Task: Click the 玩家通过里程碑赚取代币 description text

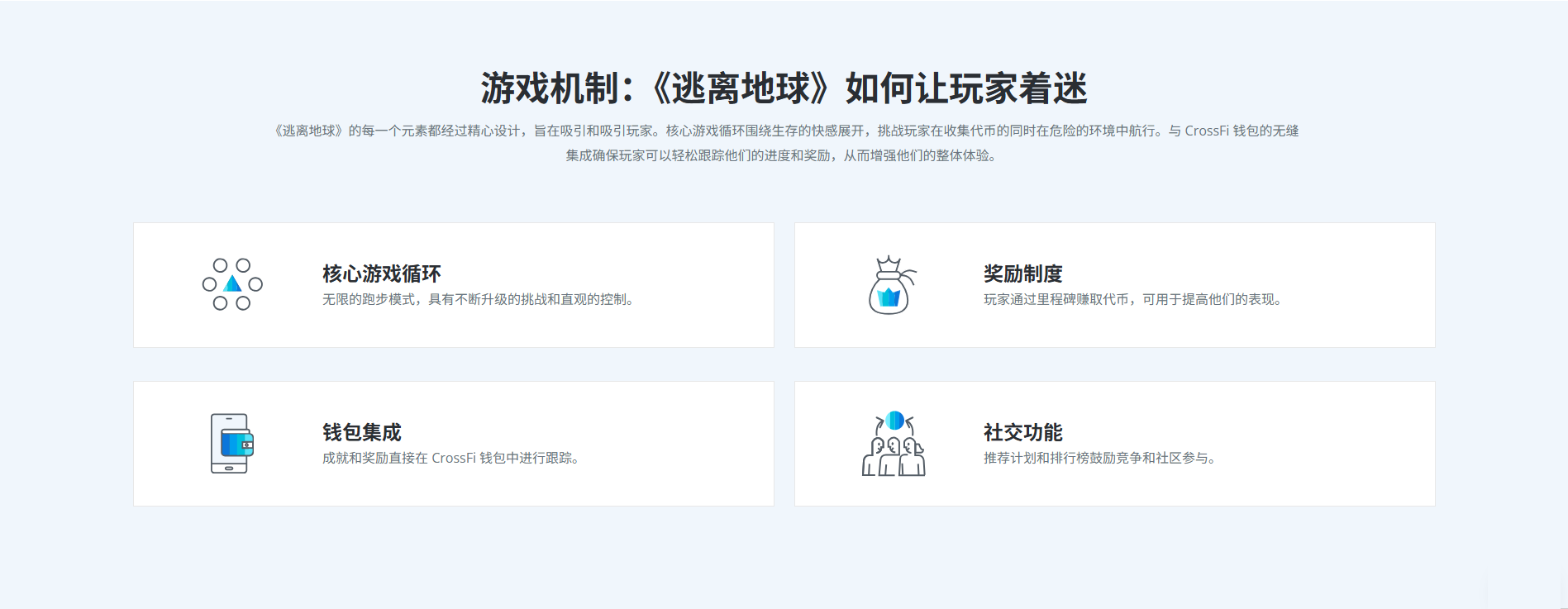Action: click(x=1132, y=299)
